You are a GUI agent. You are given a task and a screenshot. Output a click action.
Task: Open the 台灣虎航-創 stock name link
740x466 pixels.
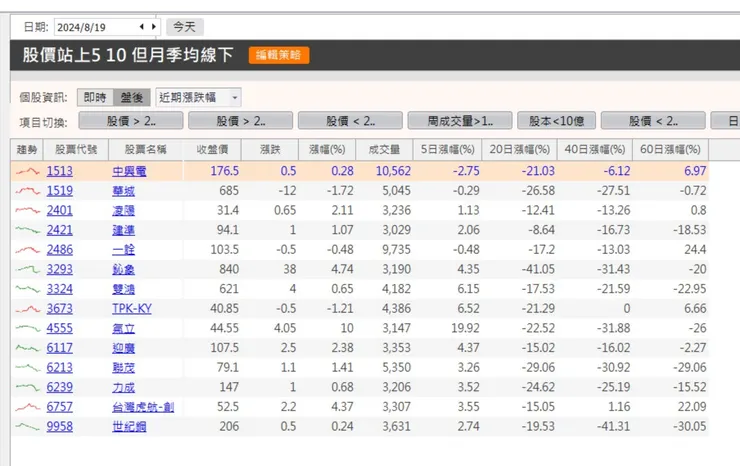coord(143,407)
